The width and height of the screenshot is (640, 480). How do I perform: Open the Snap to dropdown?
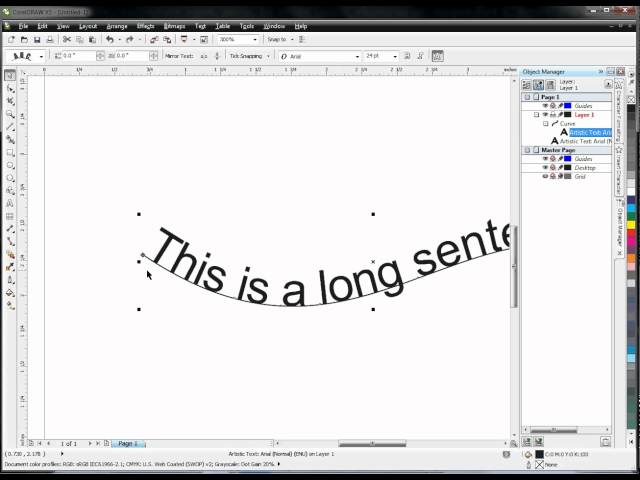click(x=292, y=40)
